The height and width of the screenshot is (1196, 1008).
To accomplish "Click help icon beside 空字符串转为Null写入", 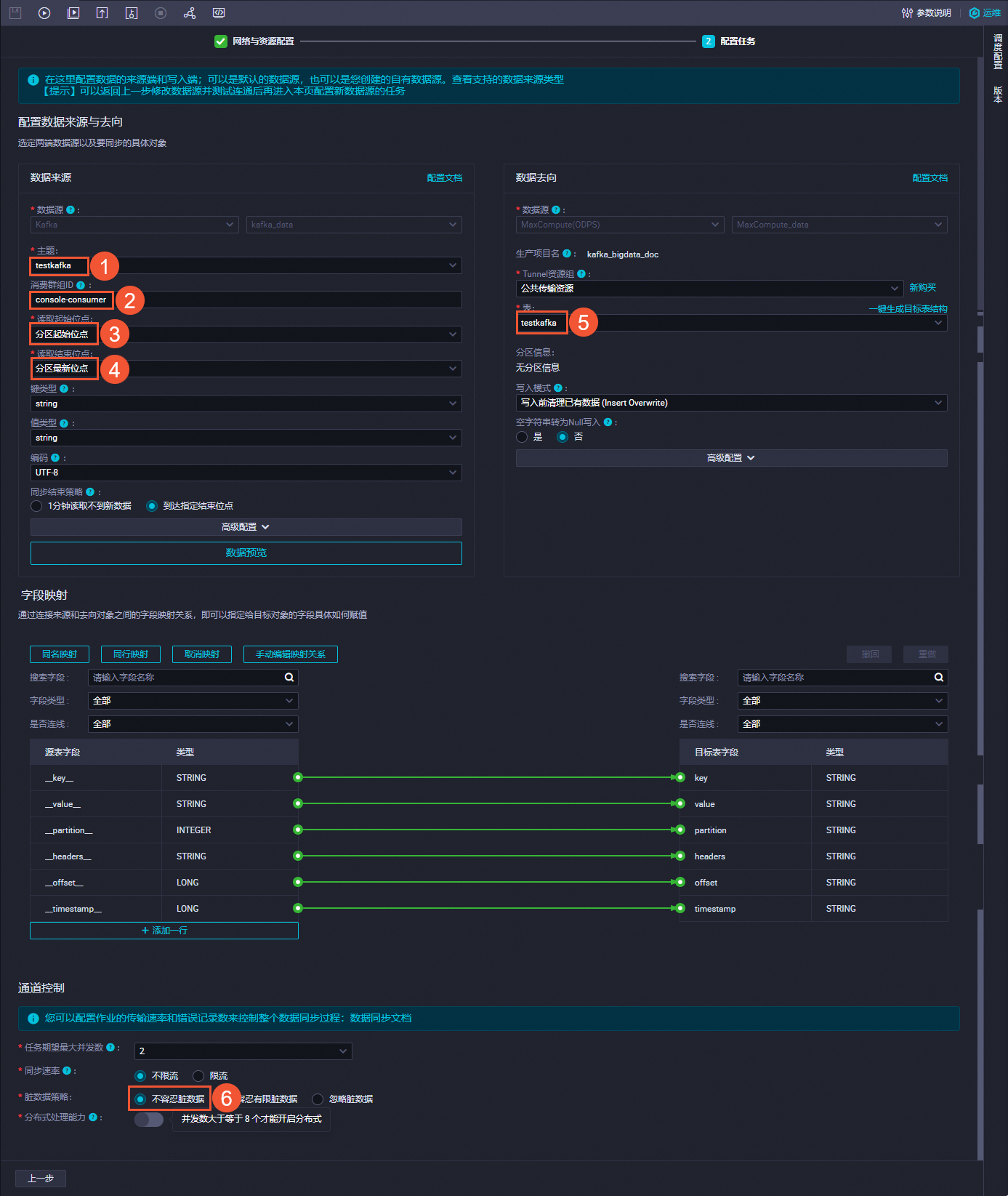I will (x=608, y=422).
